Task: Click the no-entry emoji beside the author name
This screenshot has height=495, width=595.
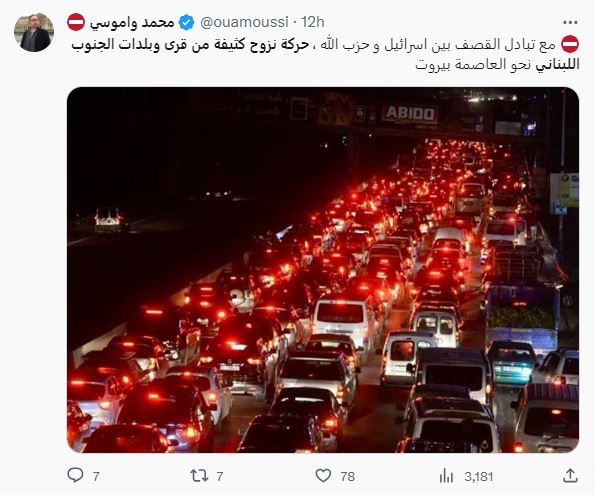Action: pos(76,22)
